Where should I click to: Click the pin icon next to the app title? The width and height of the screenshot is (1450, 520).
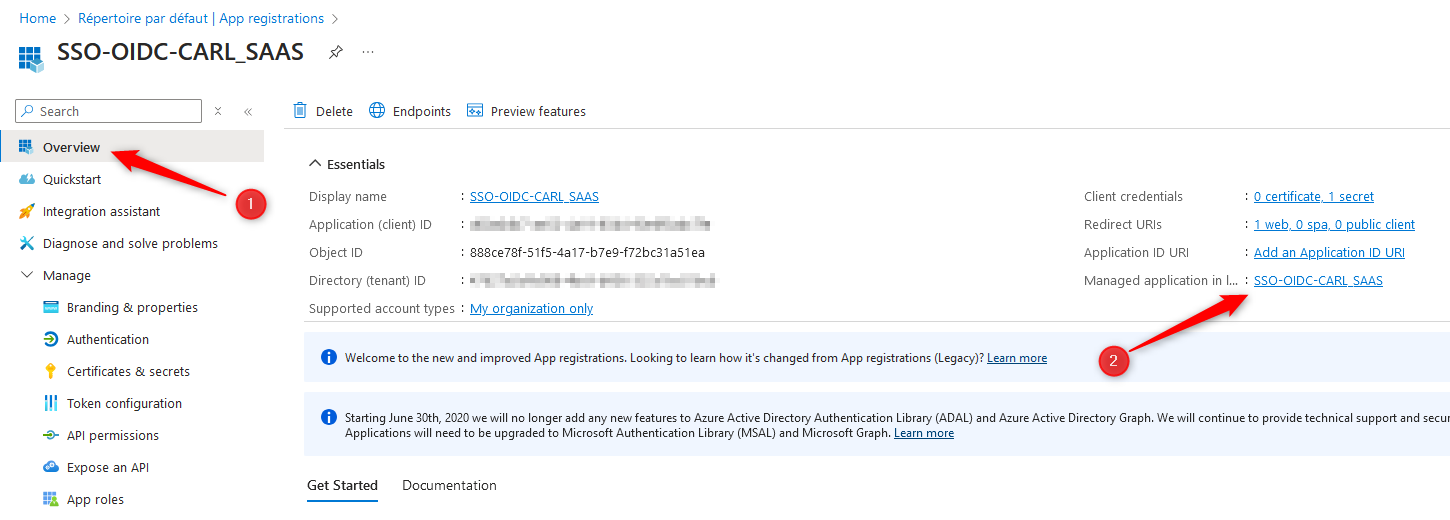tap(336, 52)
